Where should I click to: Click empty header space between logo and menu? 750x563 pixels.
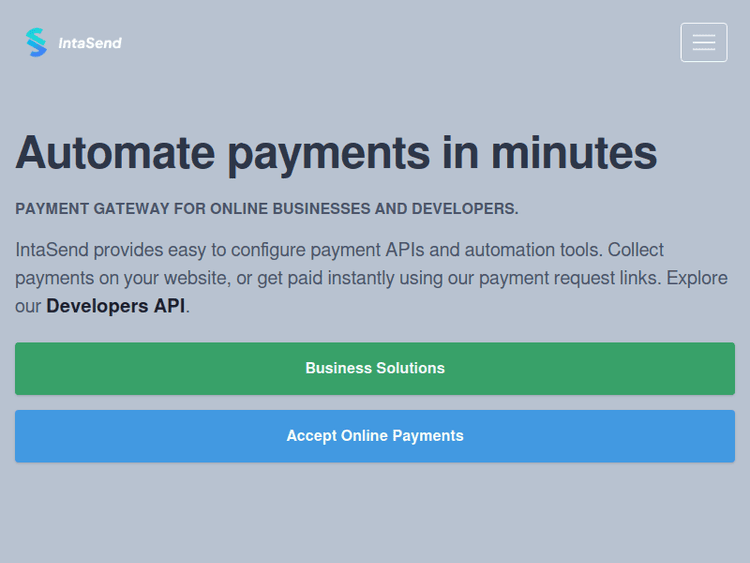[400, 43]
